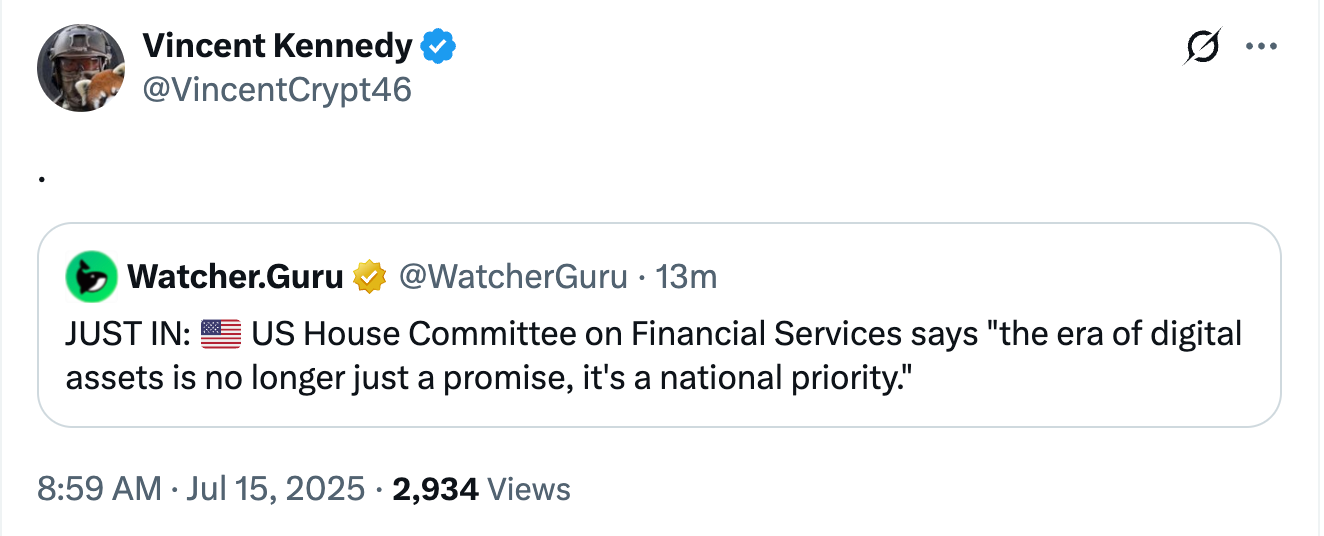This screenshot has width=1324, height=536.
Task: Click the single period tweet text
Action: [x=42, y=179]
